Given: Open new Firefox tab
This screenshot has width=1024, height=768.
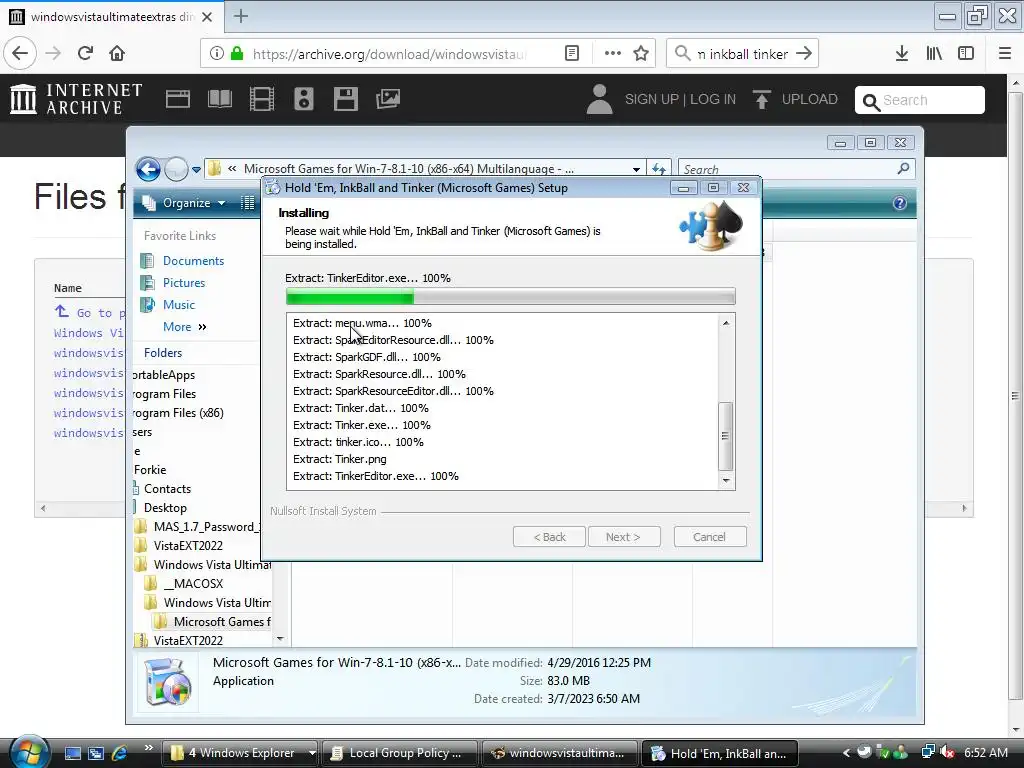Looking at the screenshot, I should (241, 16).
